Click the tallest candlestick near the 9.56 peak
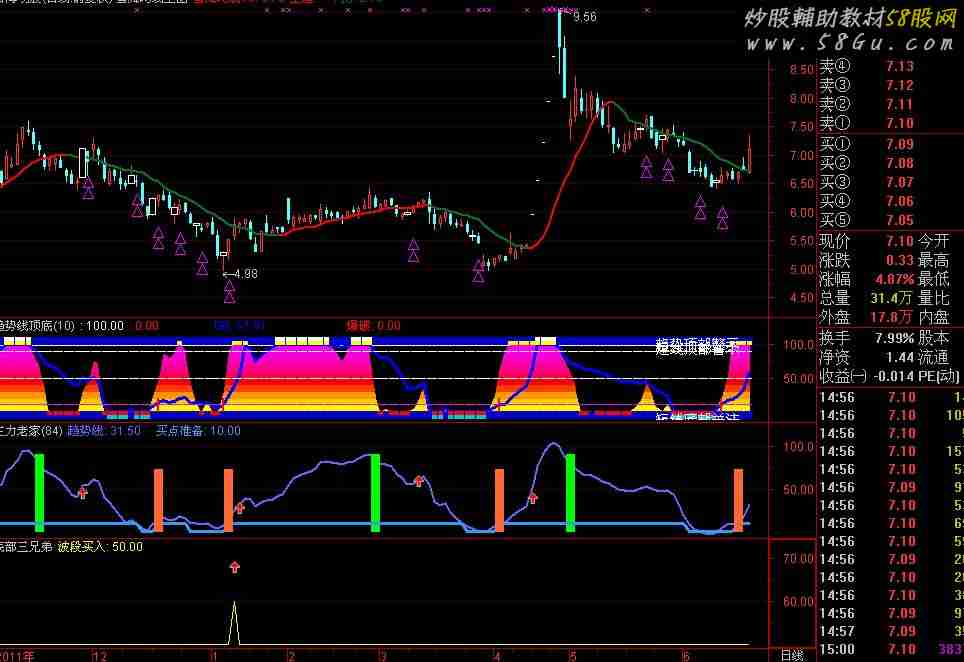 tap(561, 45)
